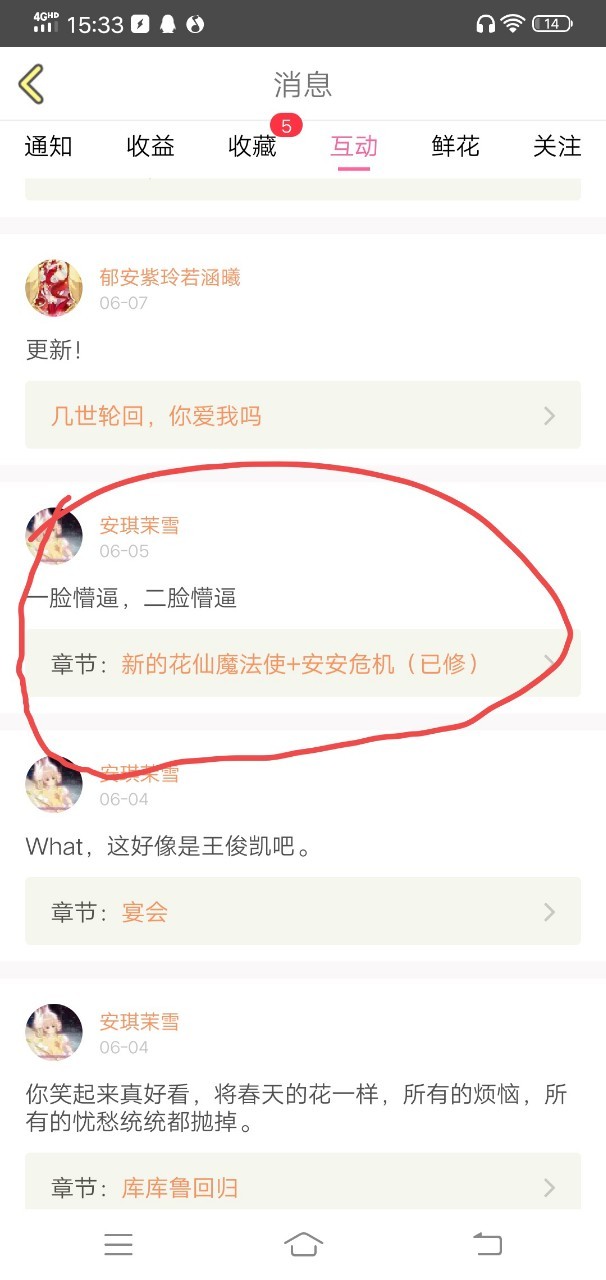606x1280 pixels.
Task: Tap the 互动 active tab
Action: (x=354, y=146)
